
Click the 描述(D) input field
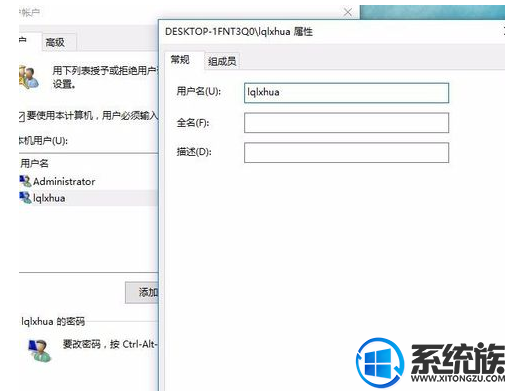[x=346, y=153]
